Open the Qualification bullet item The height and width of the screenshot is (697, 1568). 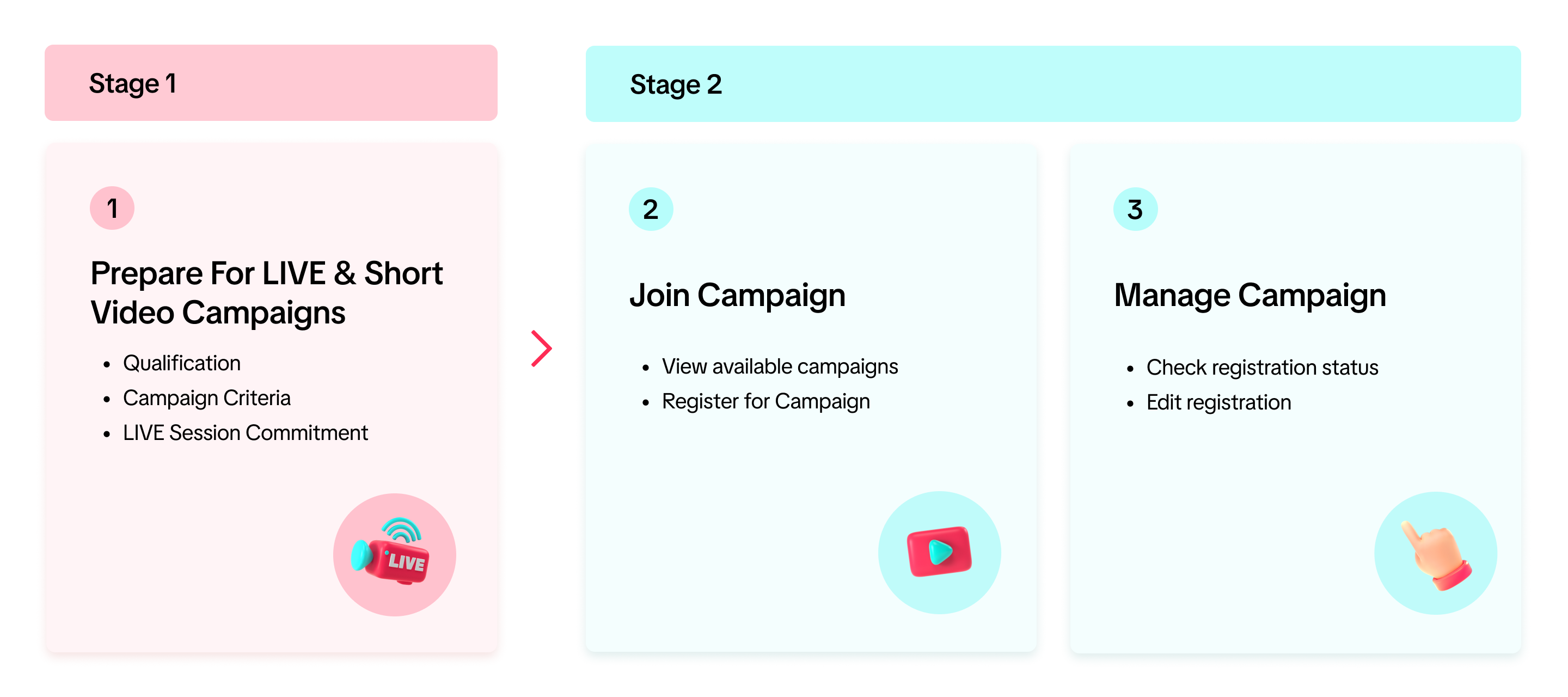[181, 363]
